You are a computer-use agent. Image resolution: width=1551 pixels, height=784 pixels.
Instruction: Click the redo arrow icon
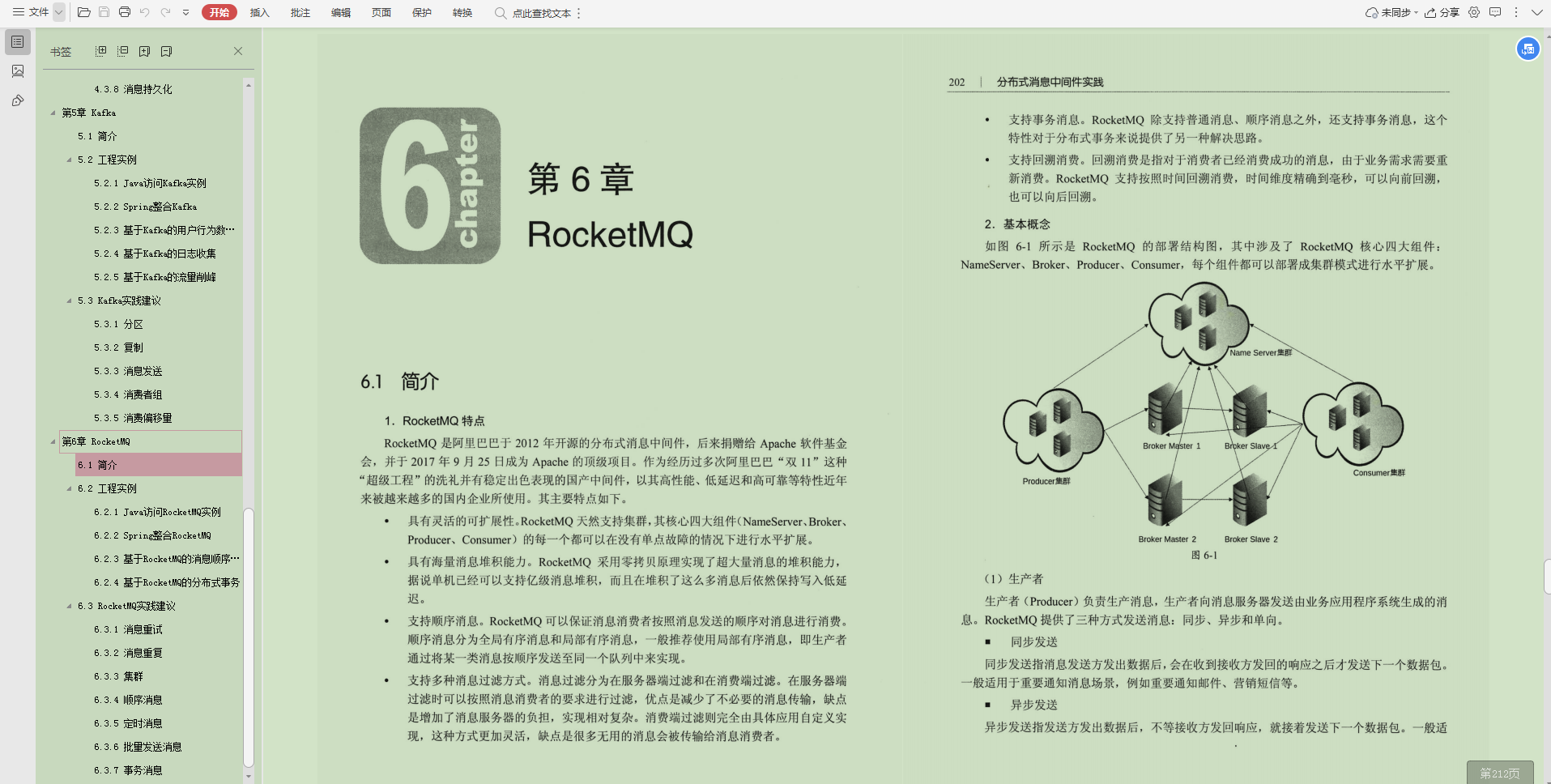tap(165, 12)
